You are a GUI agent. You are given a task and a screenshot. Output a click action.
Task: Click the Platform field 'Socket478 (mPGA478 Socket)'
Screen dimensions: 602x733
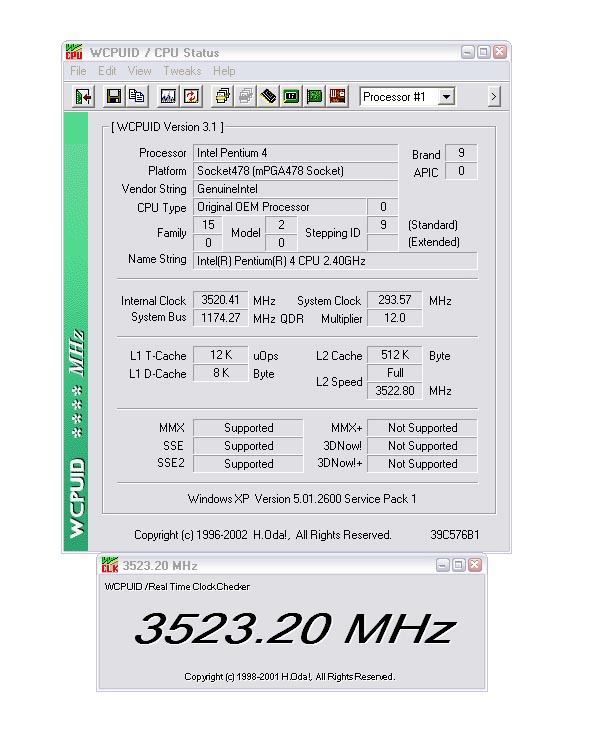tap(295, 171)
